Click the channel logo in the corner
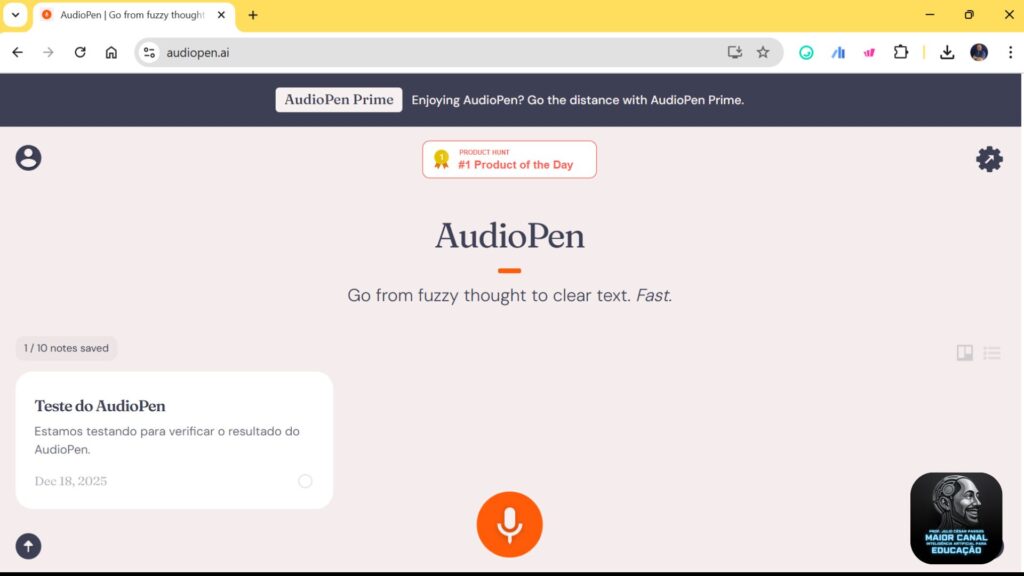Screen dimensions: 1024x576 point(956,517)
